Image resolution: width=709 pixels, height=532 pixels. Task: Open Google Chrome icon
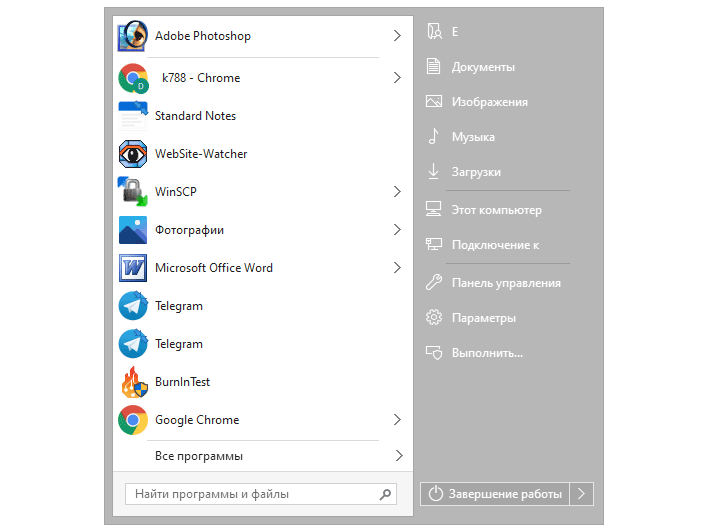tap(132, 420)
